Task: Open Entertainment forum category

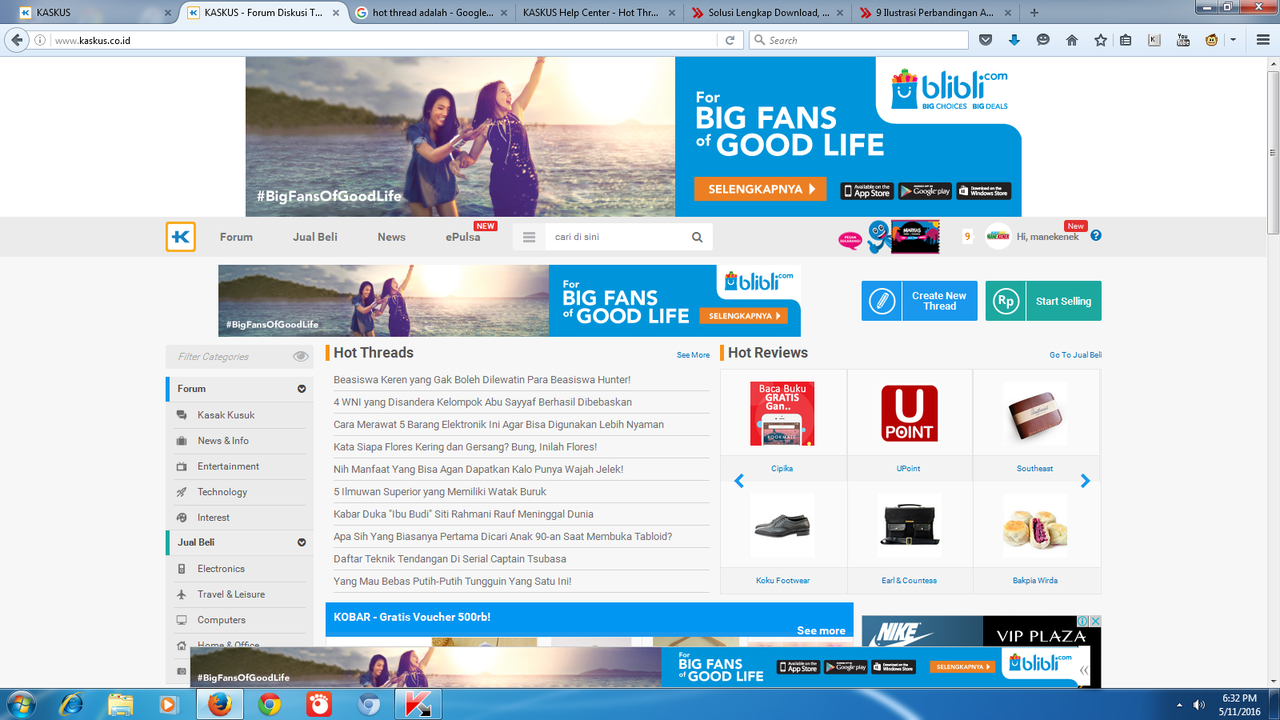Action: (228, 467)
